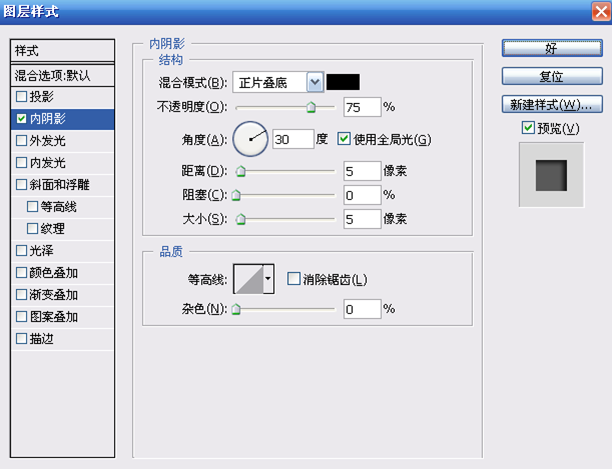
Task: Click the angle dial control
Action: click(x=251, y=139)
